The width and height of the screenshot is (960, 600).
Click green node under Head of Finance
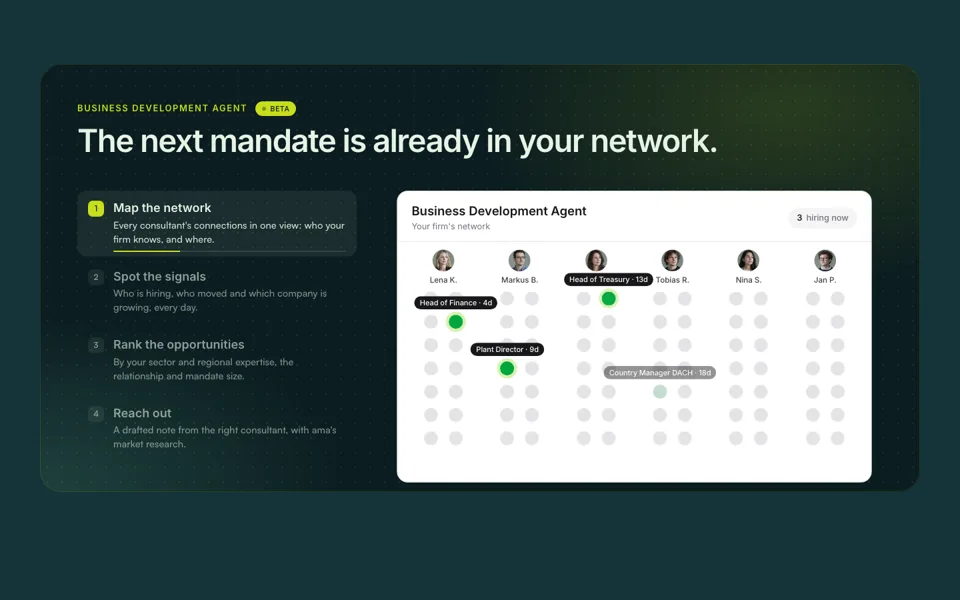click(x=456, y=321)
